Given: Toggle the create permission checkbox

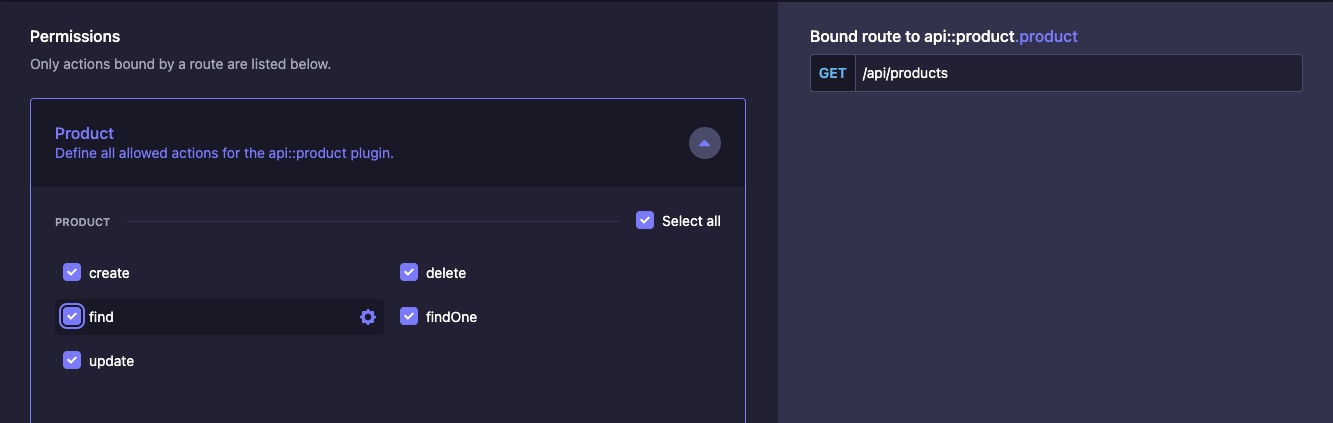Looking at the screenshot, I should (72, 272).
